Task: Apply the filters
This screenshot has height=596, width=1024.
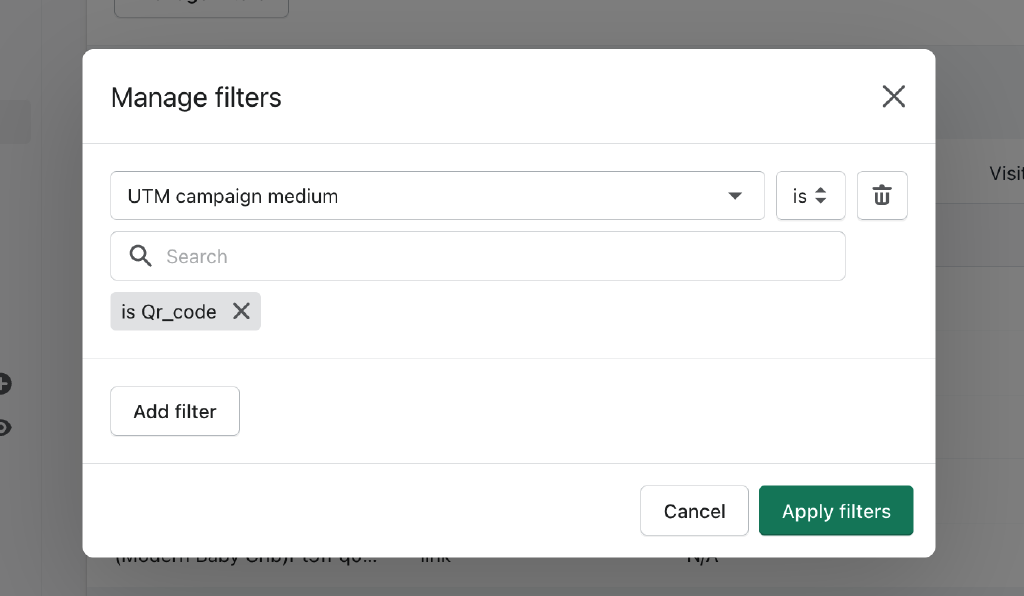Action: (836, 510)
